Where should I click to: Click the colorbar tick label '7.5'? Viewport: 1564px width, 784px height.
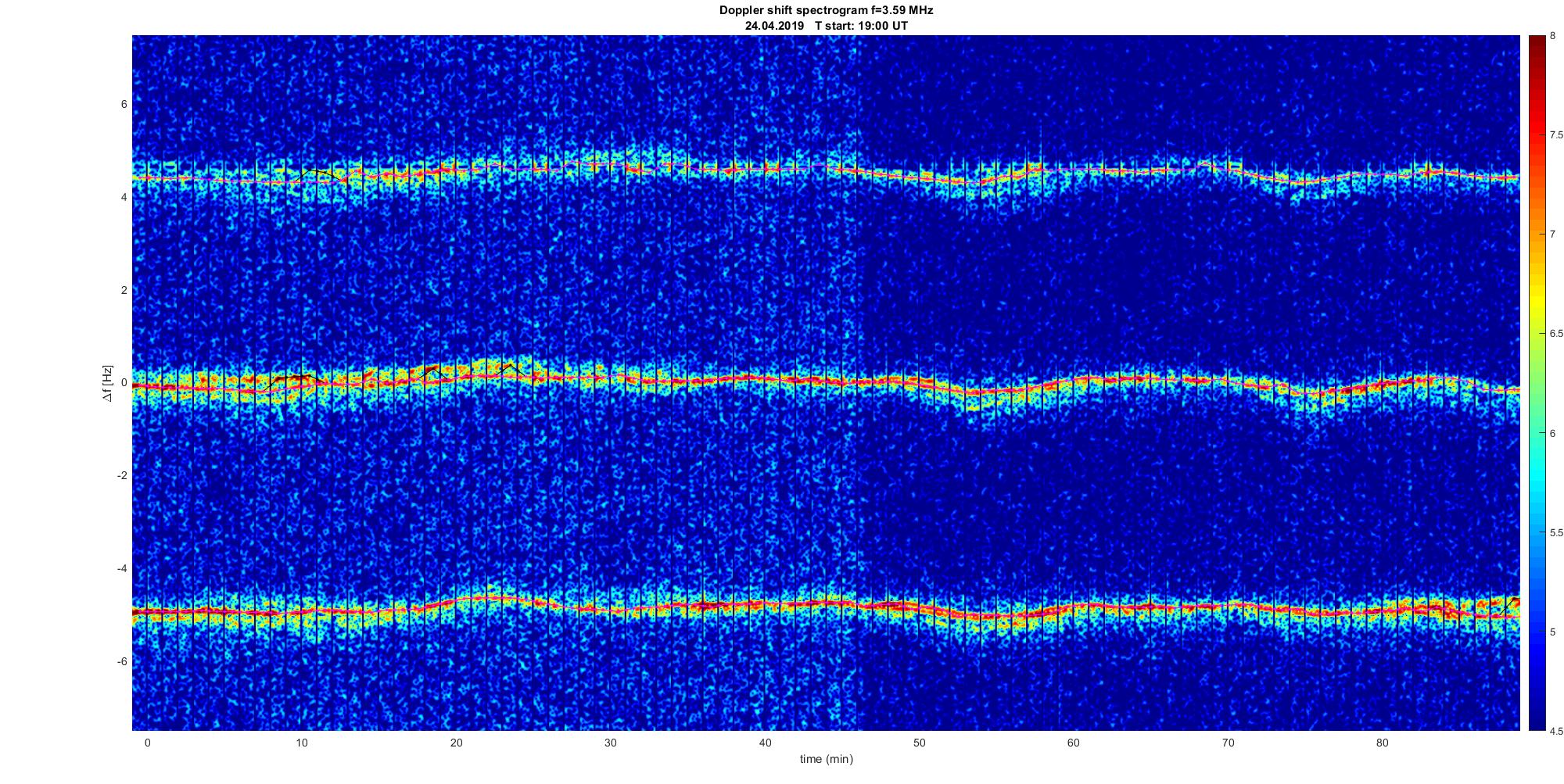point(1557,135)
